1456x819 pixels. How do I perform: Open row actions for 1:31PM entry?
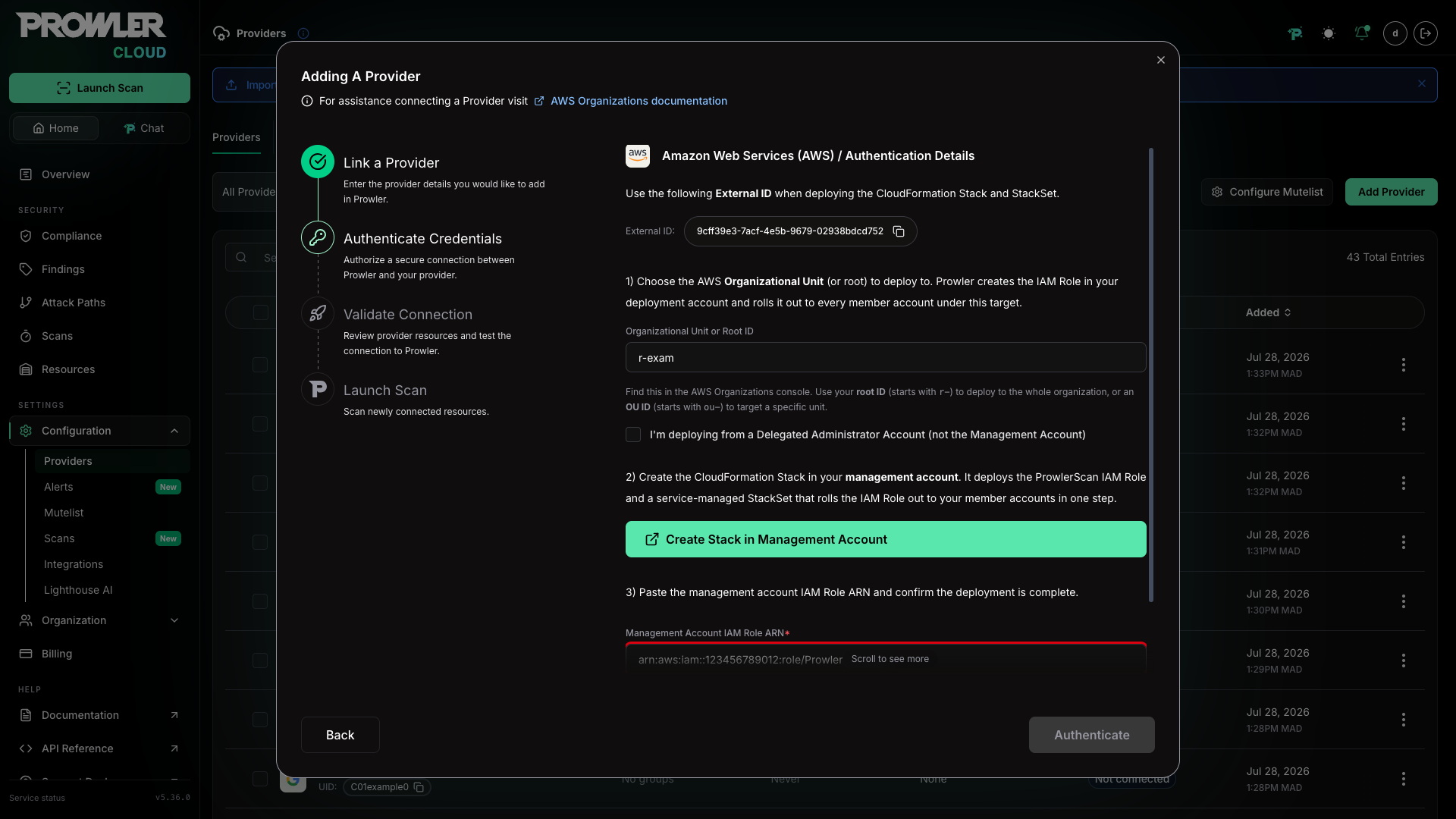point(1404,542)
